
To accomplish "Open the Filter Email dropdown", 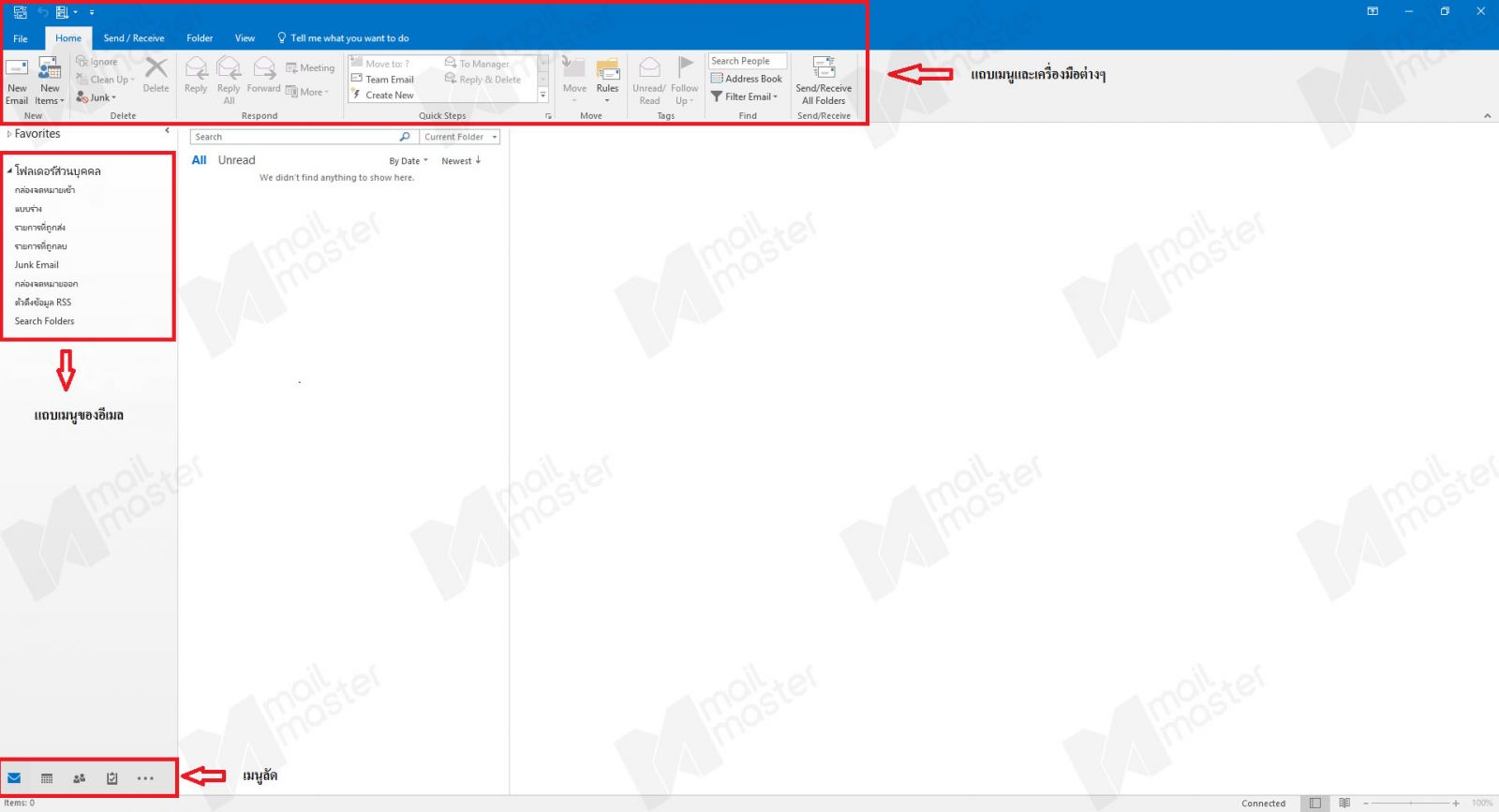I will (x=745, y=96).
